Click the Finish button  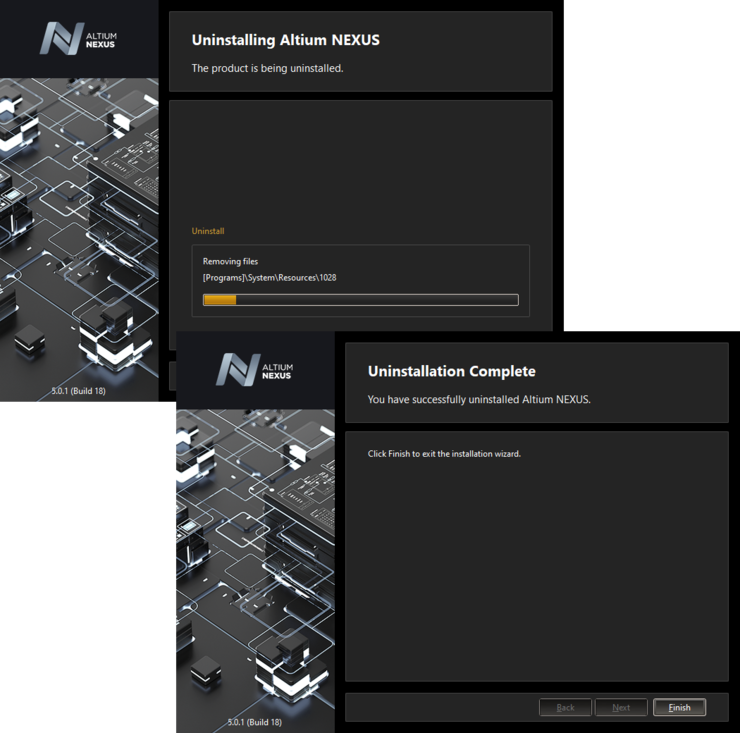pyautogui.click(x=679, y=707)
